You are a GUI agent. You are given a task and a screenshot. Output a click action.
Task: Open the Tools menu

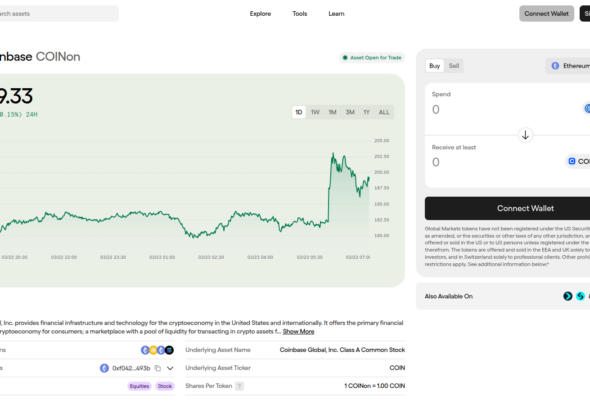click(x=300, y=14)
